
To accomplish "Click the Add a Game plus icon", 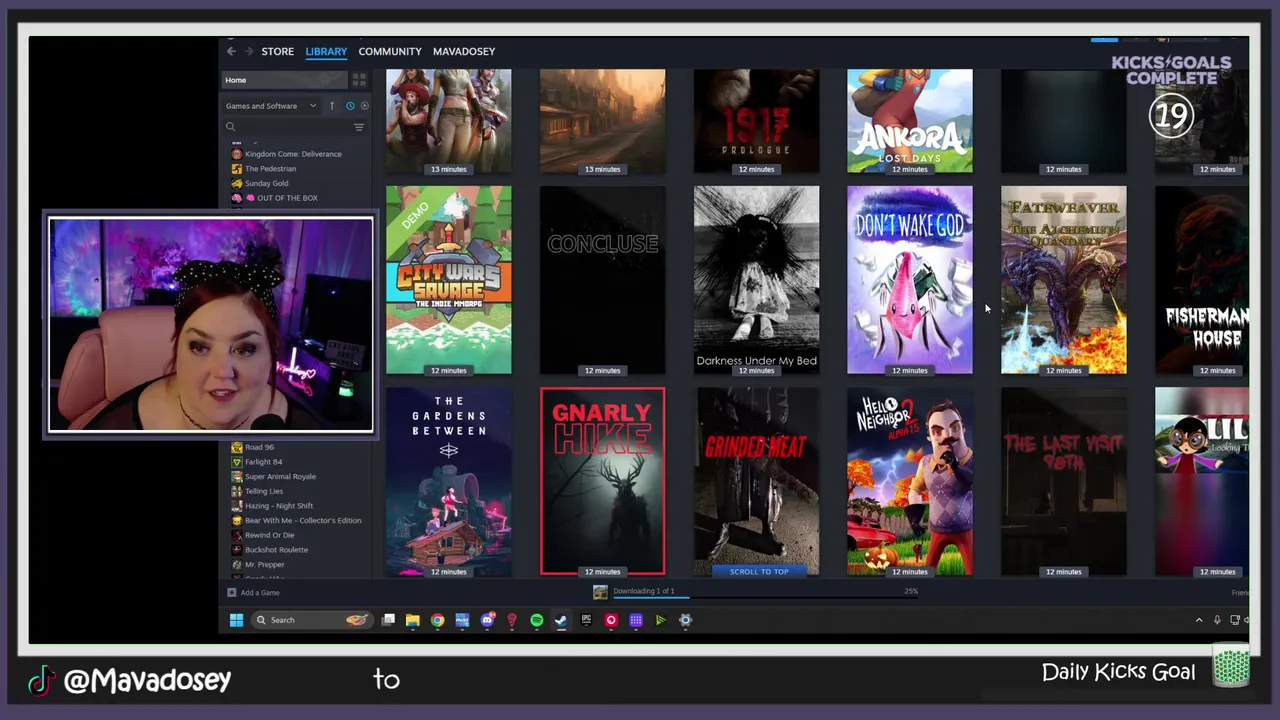I will (x=231, y=593).
